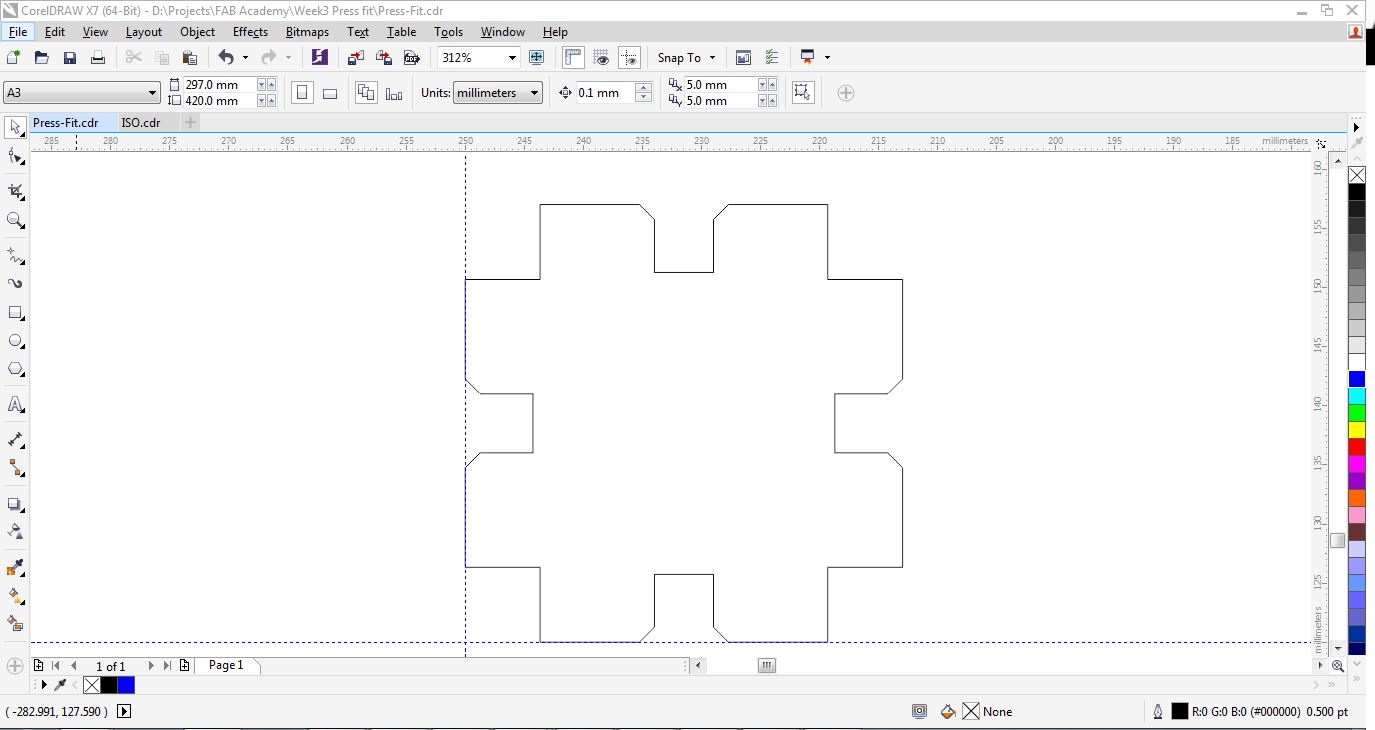Open the Options dialog icon
Viewport: 1375px width, 730px height.
click(x=772, y=58)
